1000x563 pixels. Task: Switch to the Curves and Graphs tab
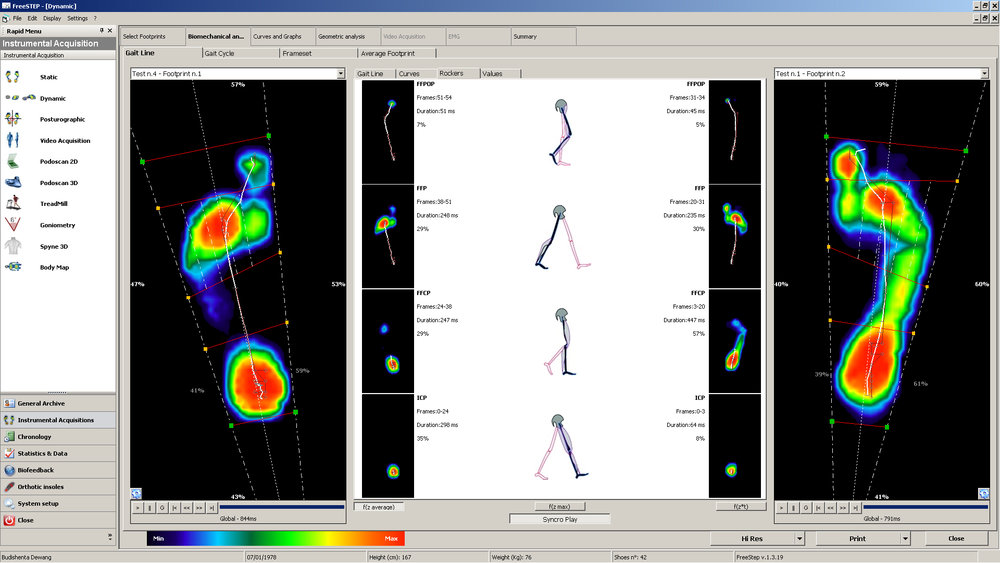[x=277, y=36]
